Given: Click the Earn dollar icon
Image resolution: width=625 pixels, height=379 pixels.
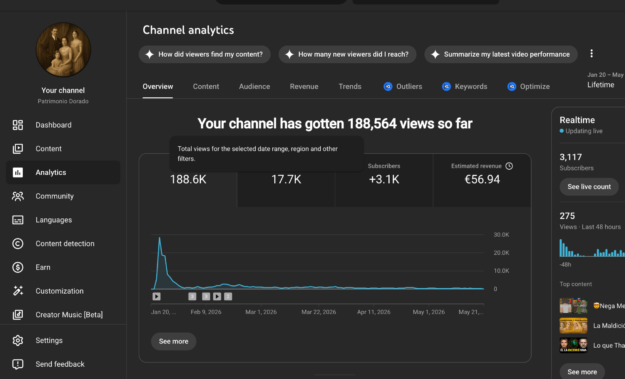Looking at the screenshot, I should tap(18, 267).
